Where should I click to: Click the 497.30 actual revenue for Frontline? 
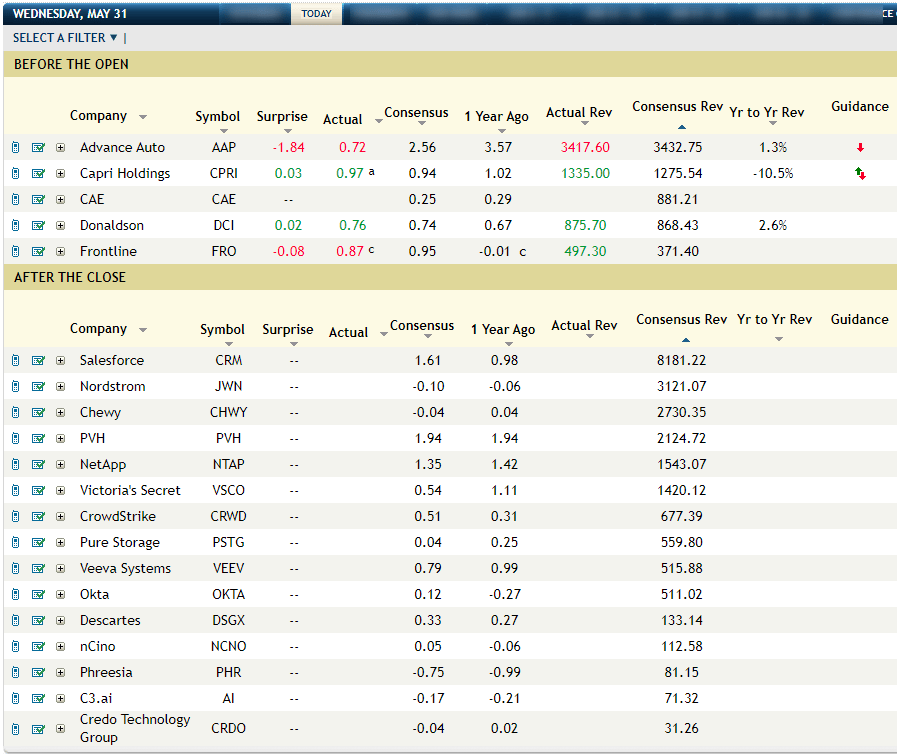pyautogui.click(x=585, y=252)
